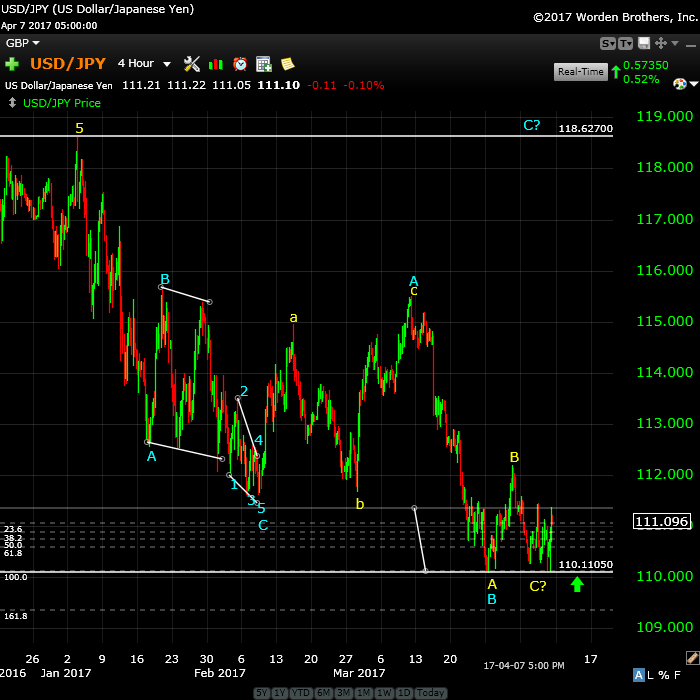Click the Mar 2017 axis label
The height and width of the screenshot is (700, 700).
point(359,673)
